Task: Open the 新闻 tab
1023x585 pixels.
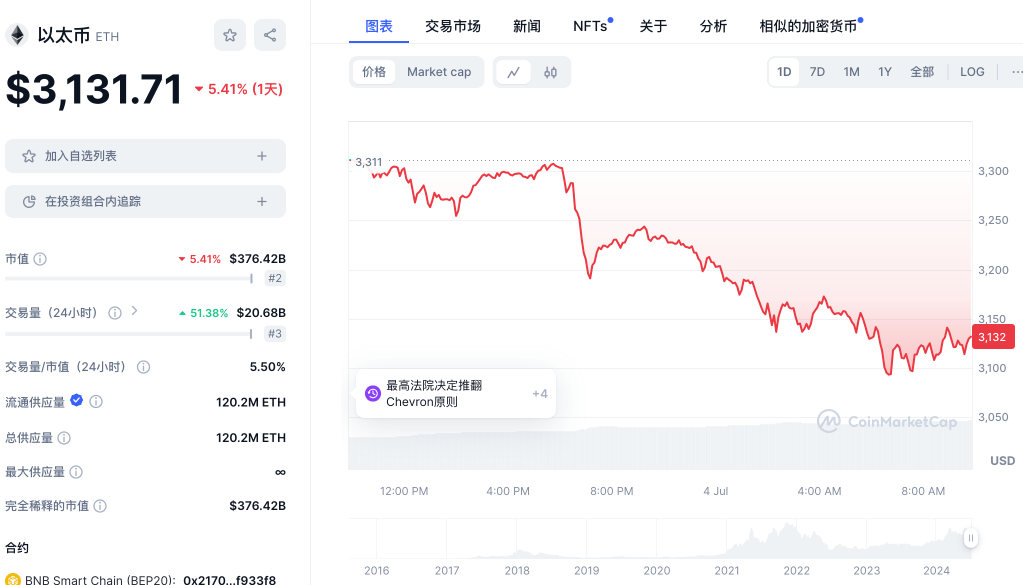Action: tap(527, 26)
